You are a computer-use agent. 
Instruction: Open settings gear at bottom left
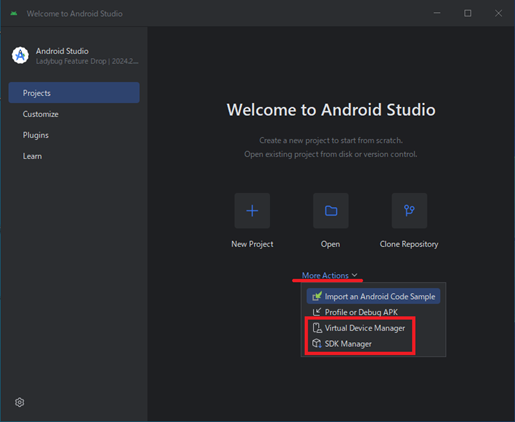point(20,402)
